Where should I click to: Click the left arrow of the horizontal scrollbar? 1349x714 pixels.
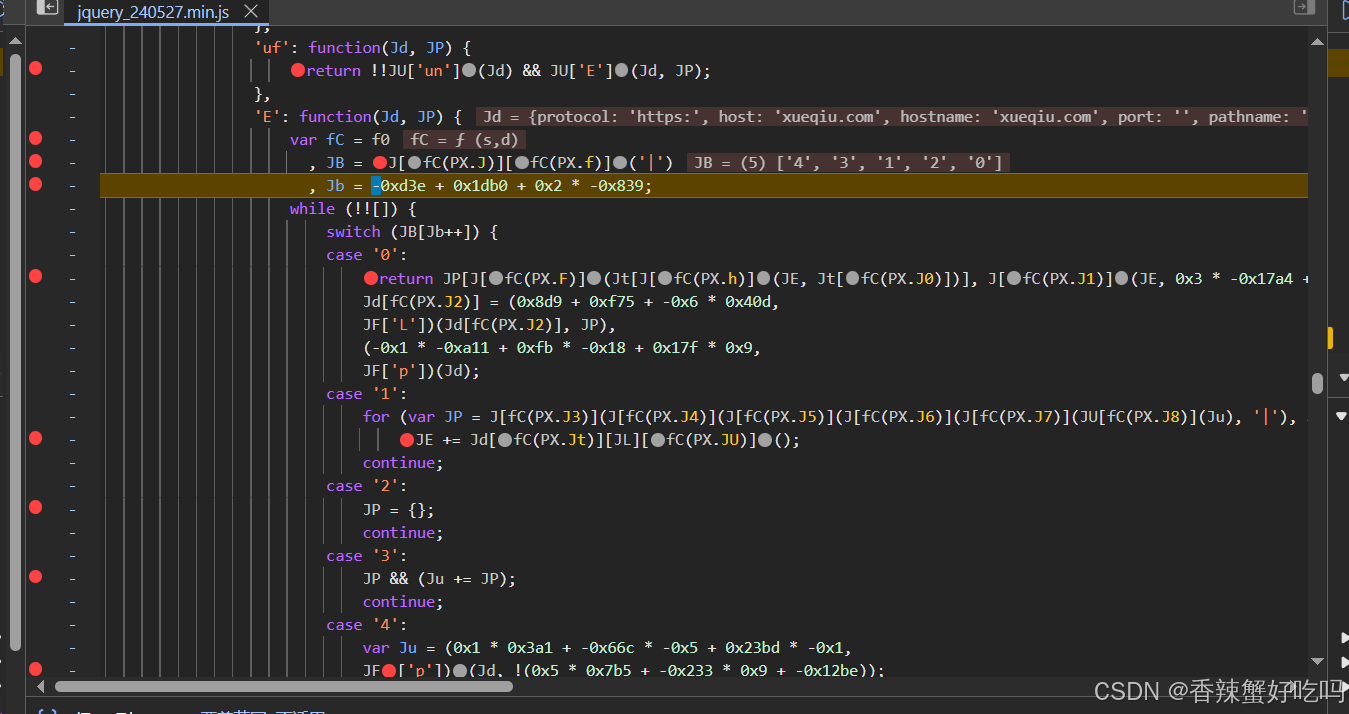pos(39,686)
